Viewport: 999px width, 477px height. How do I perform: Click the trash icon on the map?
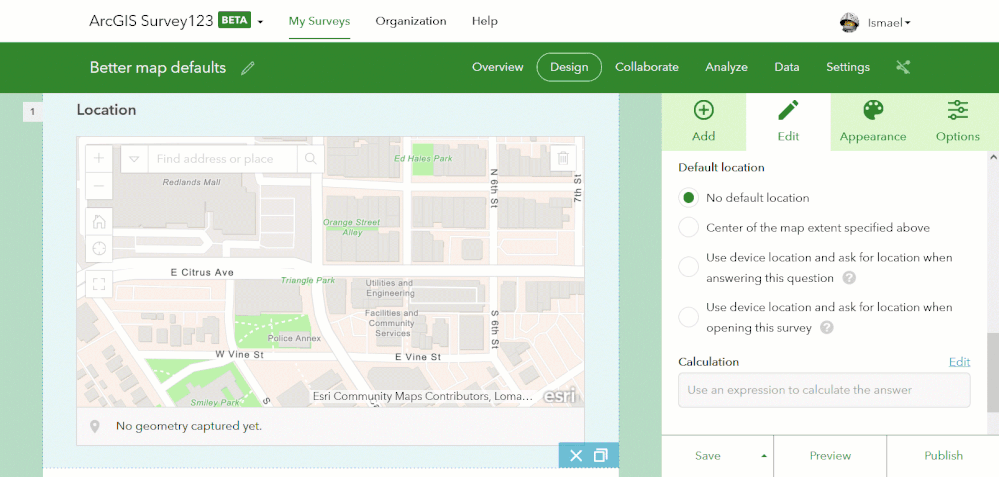tap(563, 159)
